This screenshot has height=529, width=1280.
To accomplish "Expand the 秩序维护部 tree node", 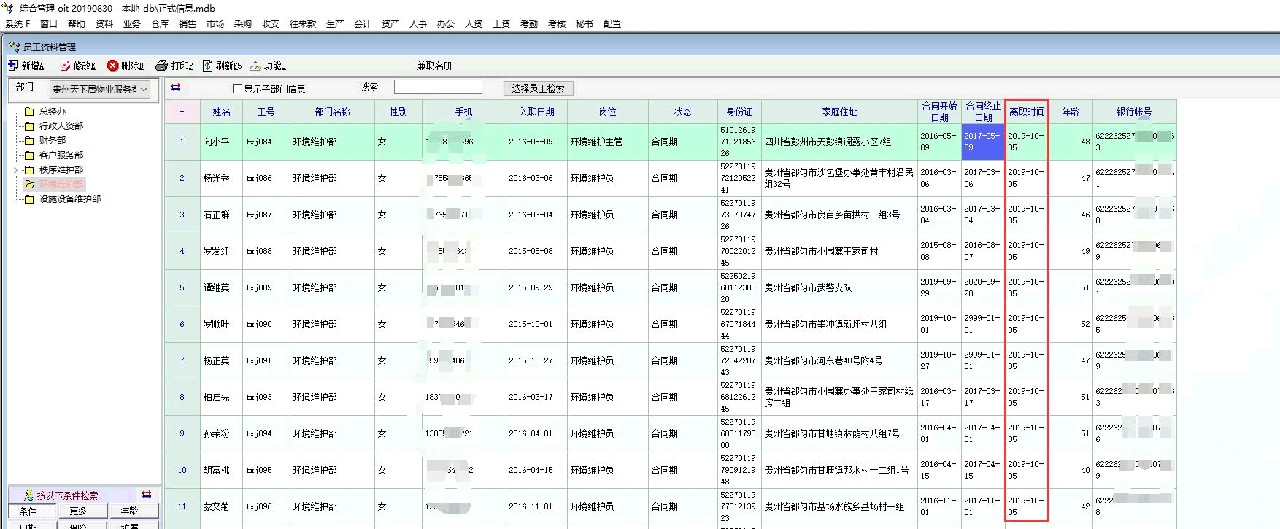I will (14, 170).
